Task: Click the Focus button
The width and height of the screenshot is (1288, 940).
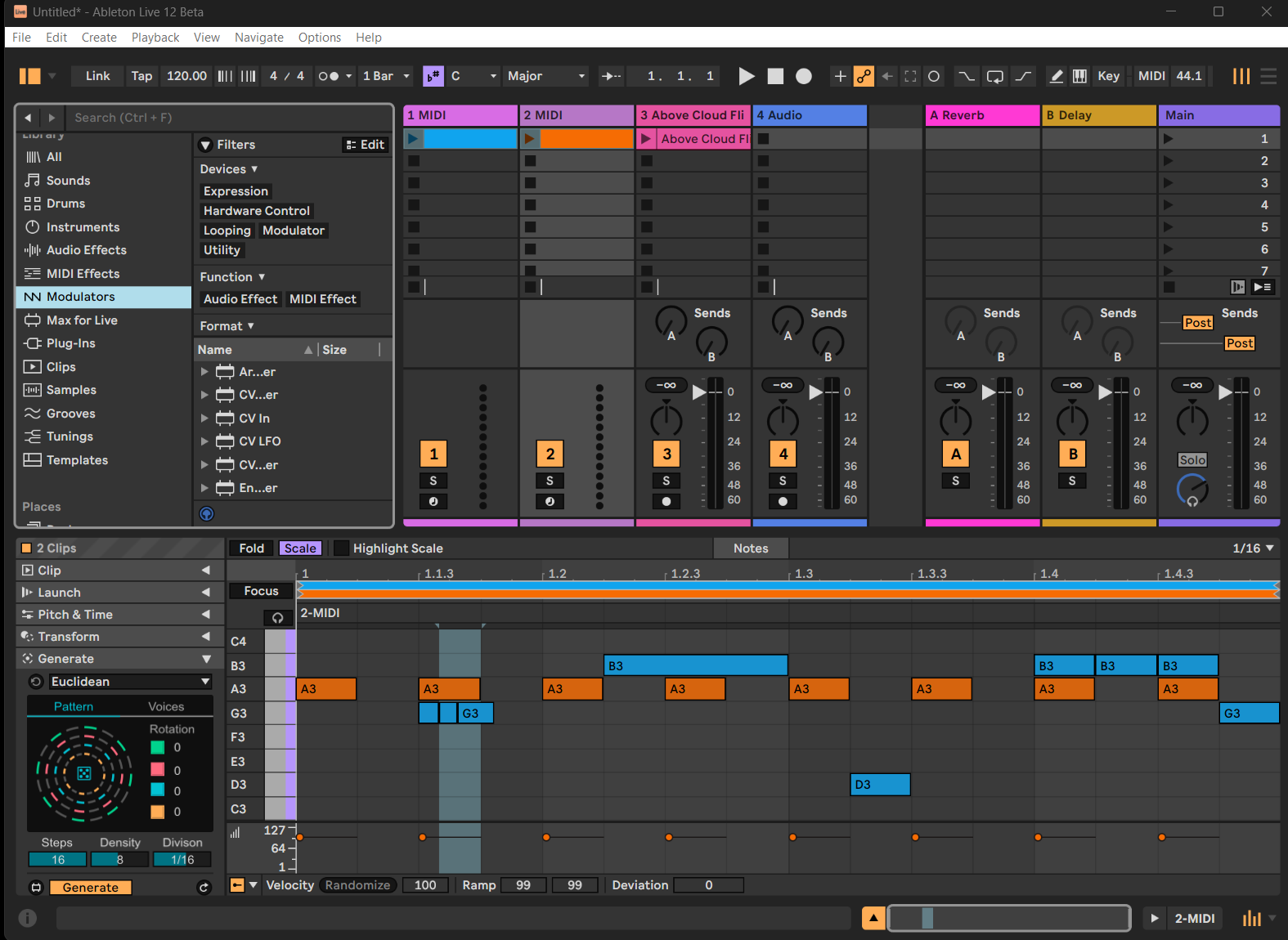Action: pyautogui.click(x=261, y=591)
